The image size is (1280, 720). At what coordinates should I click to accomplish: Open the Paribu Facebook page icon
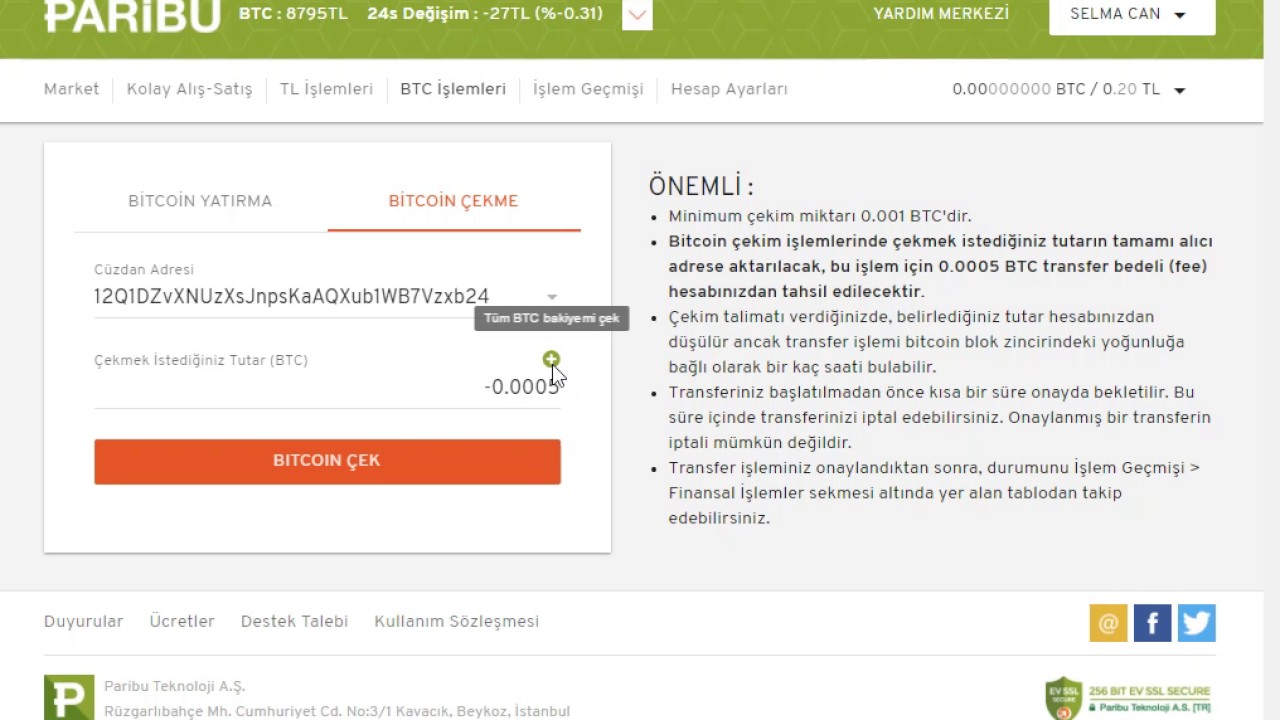point(1152,623)
